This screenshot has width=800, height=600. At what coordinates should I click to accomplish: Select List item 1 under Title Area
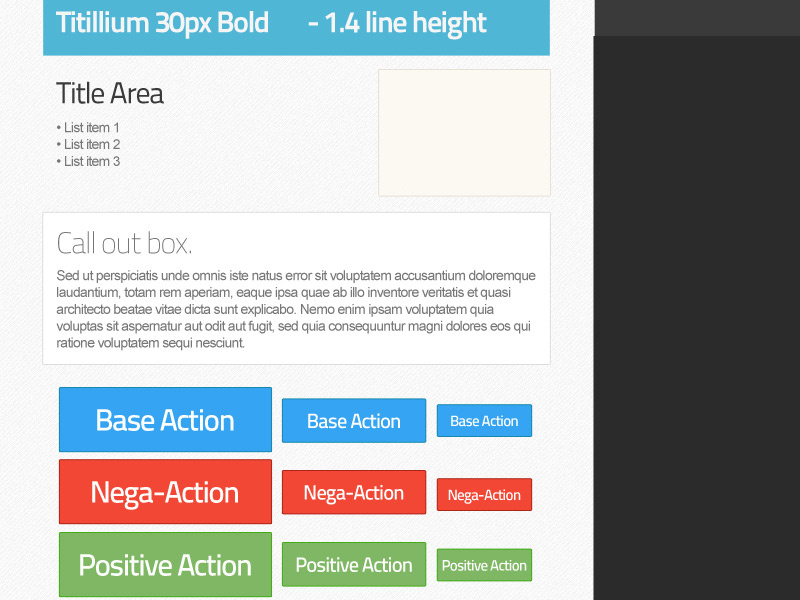point(91,127)
